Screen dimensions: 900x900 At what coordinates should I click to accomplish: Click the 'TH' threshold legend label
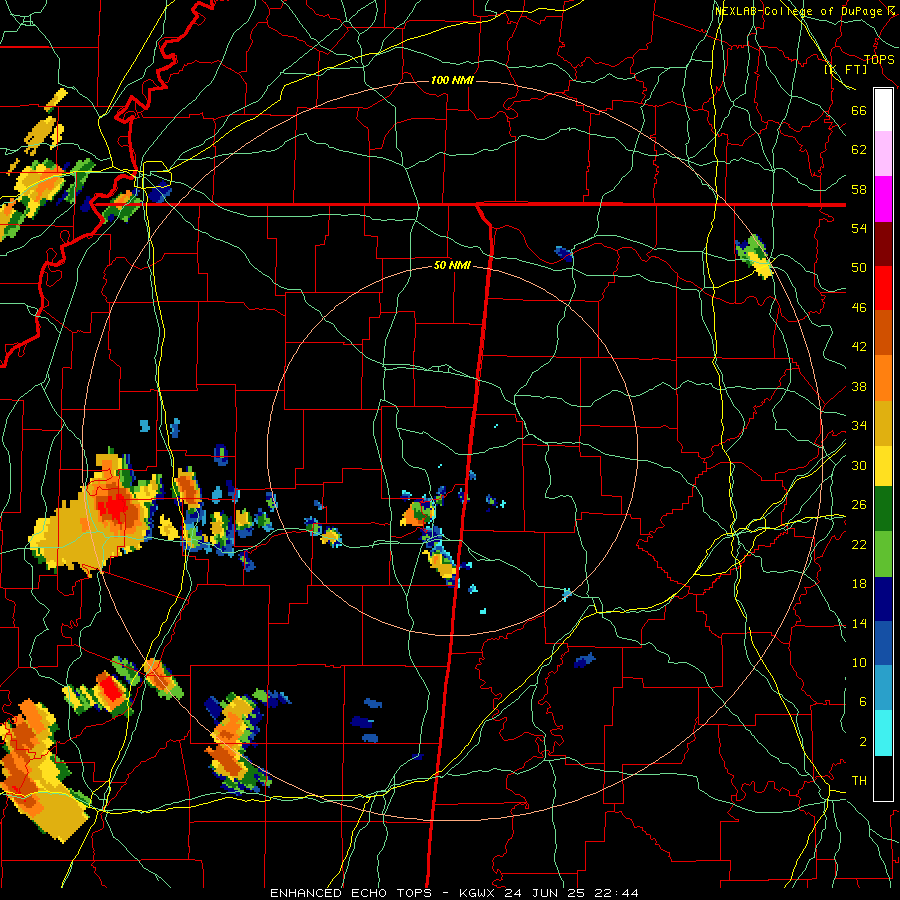tap(859, 781)
